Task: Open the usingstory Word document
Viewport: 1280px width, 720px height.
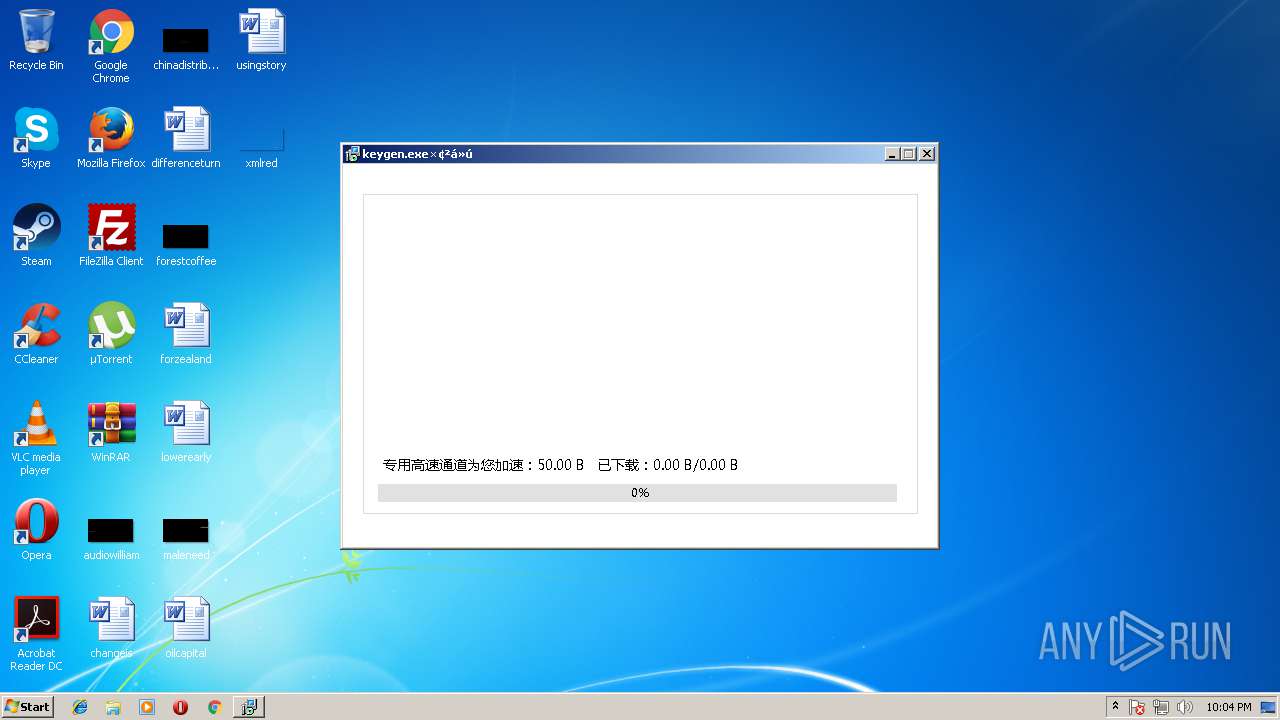Action: click(x=261, y=40)
